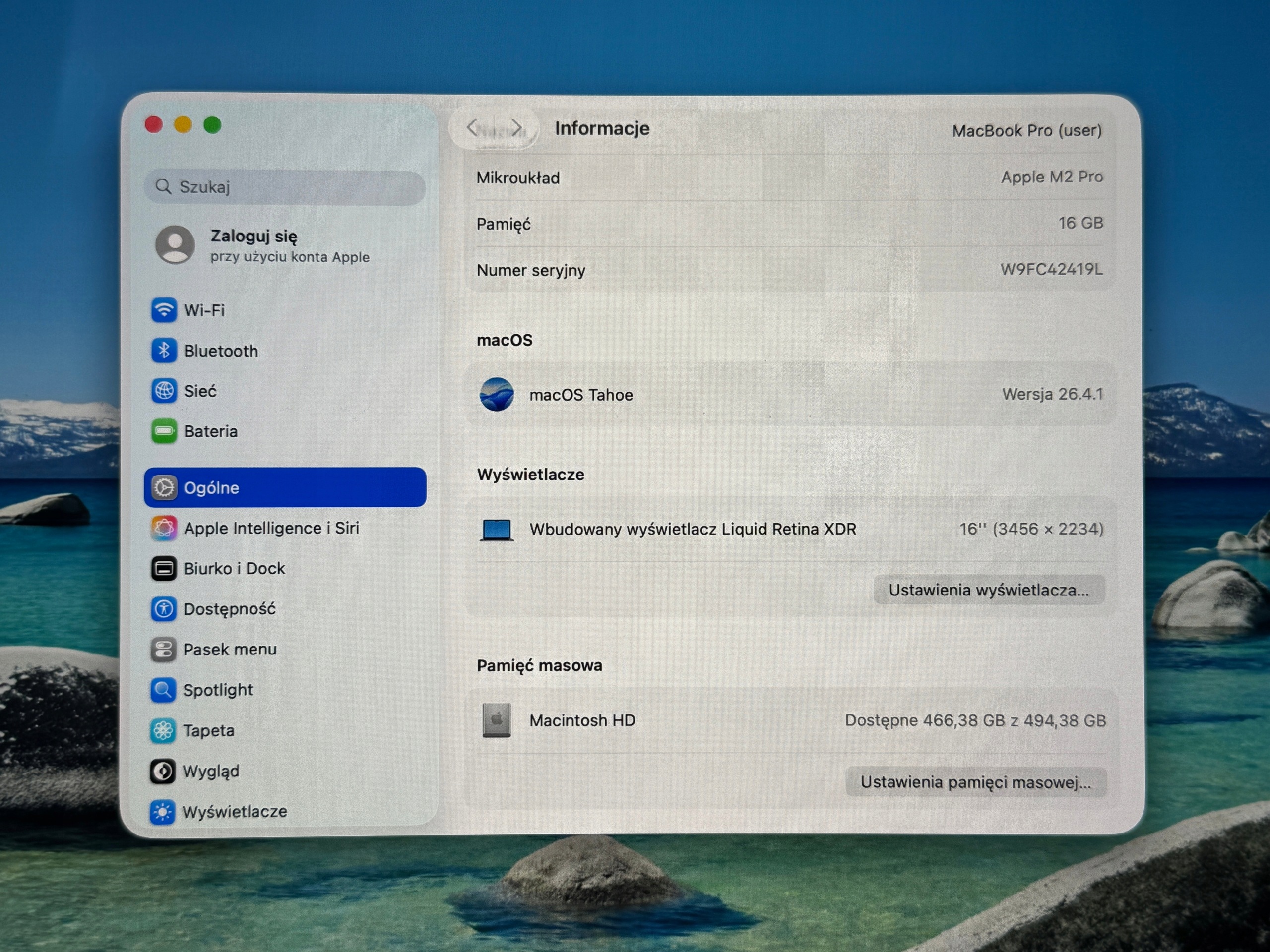Image resolution: width=1270 pixels, height=952 pixels.
Task: Select Tapeta wallpaper settings
Action: click(x=285, y=730)
